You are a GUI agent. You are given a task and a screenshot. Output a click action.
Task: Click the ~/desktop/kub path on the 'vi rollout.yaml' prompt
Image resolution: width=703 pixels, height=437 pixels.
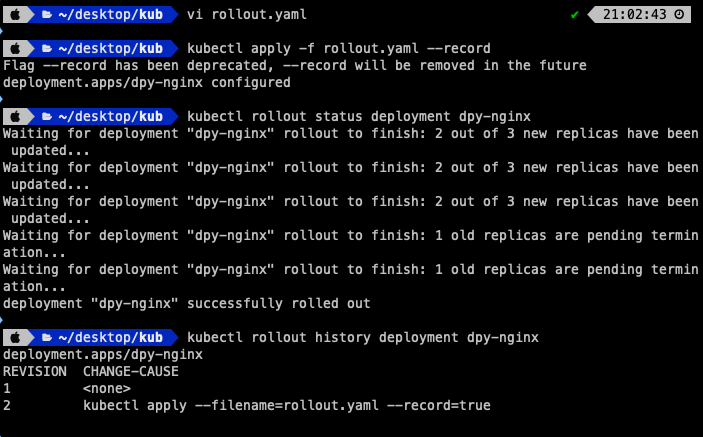coord(110,14)
